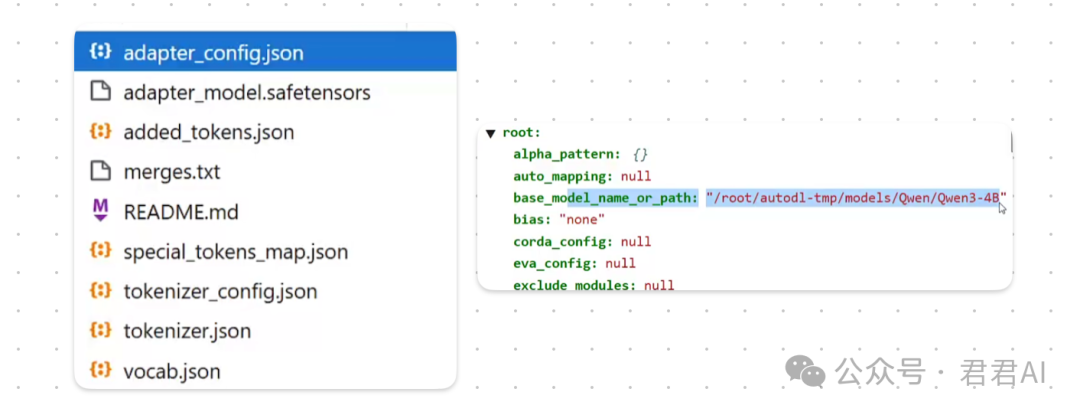The width and height of the screenshot is (1080, 415).
Task: Open the README.md file name
Action: coord(180,211)
